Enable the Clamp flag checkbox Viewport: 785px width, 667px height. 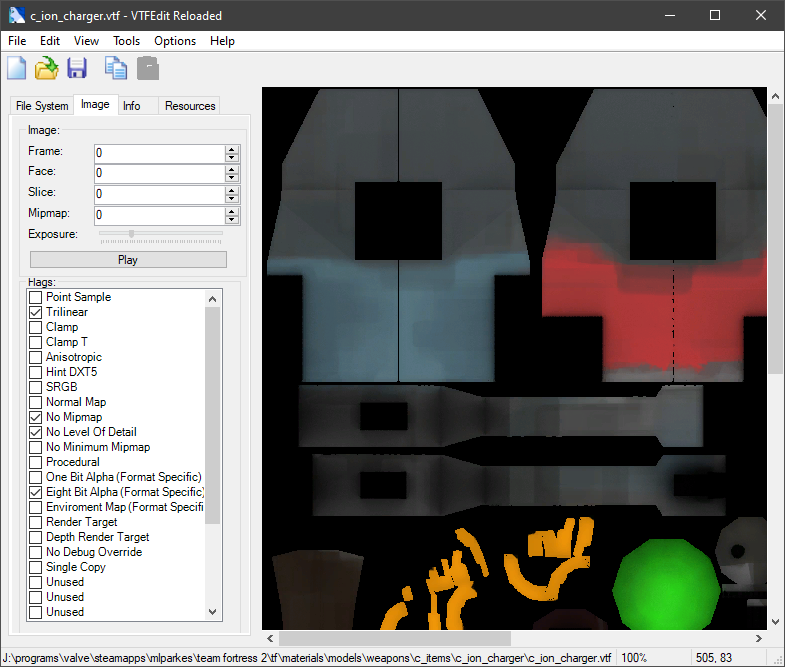coord(36,327)
